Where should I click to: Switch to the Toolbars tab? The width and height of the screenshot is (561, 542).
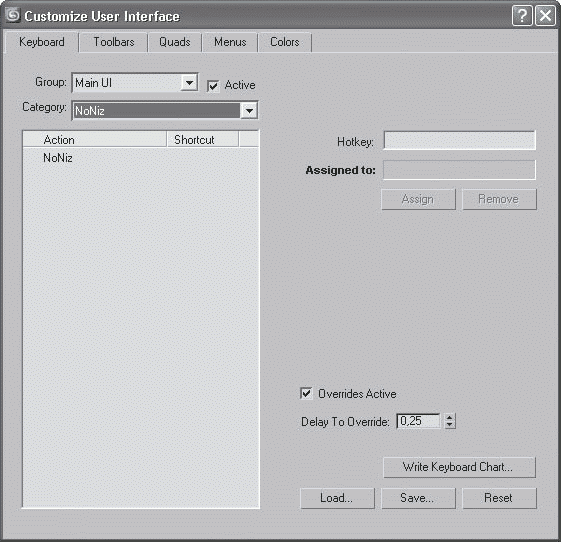(x=114, y=42)
